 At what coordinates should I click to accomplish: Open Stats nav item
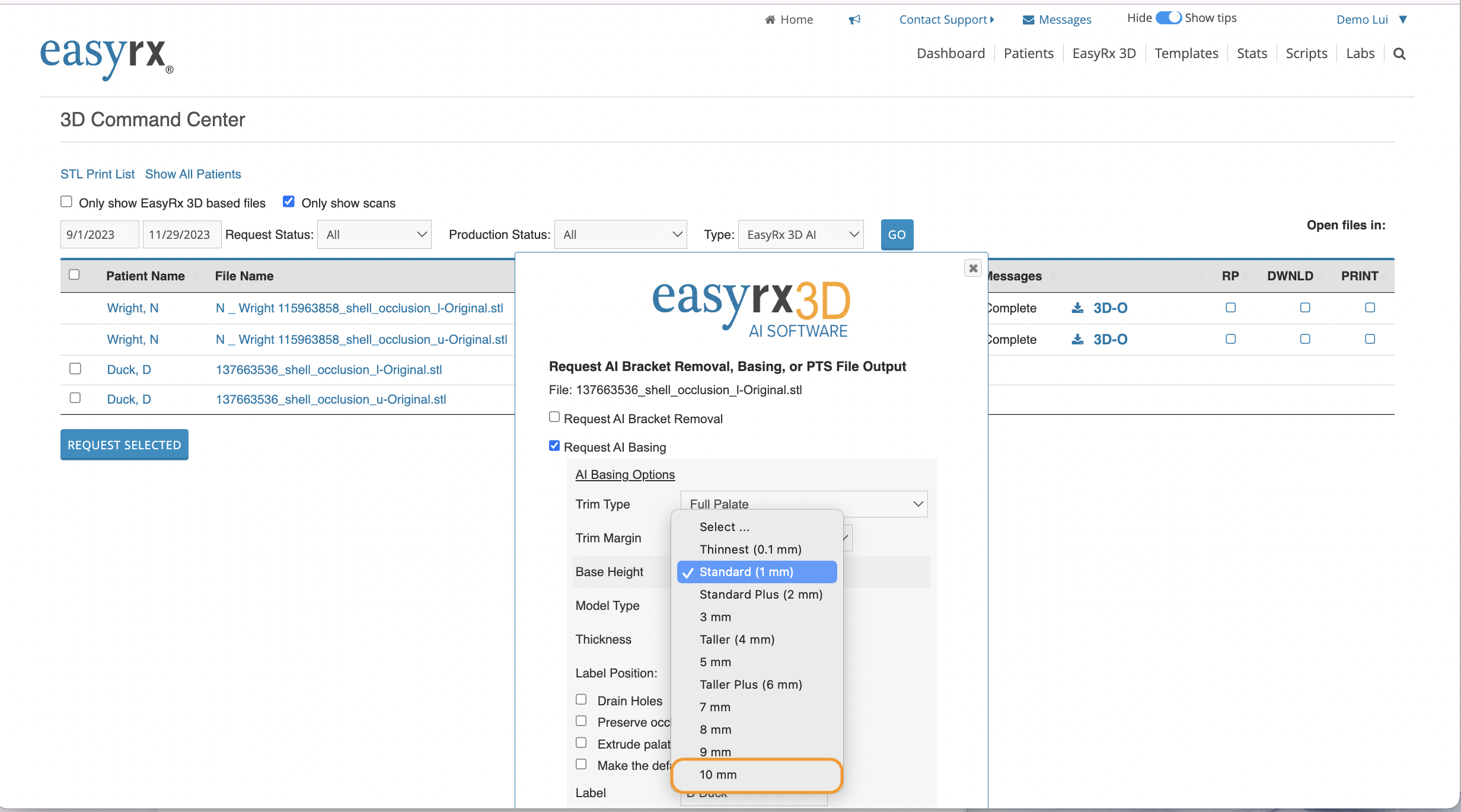(x=1252, y=53)
